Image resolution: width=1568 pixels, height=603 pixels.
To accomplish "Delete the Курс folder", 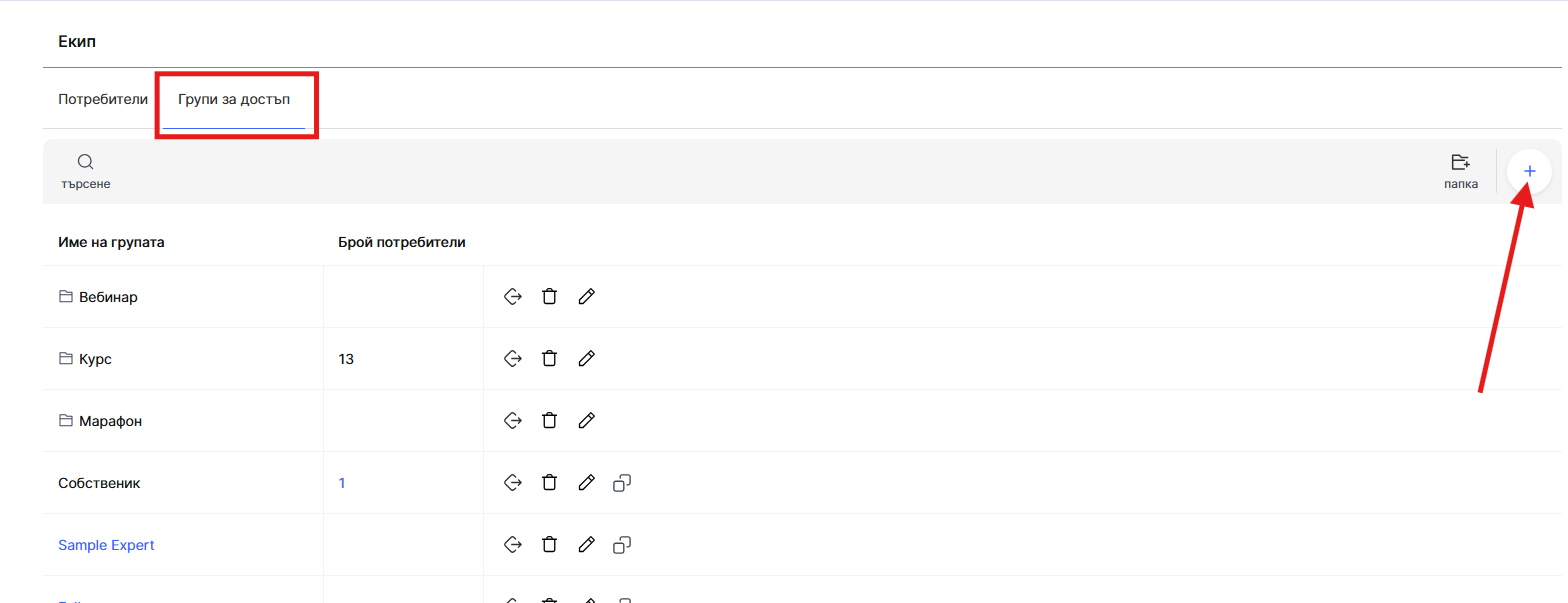I will [549, 359].
